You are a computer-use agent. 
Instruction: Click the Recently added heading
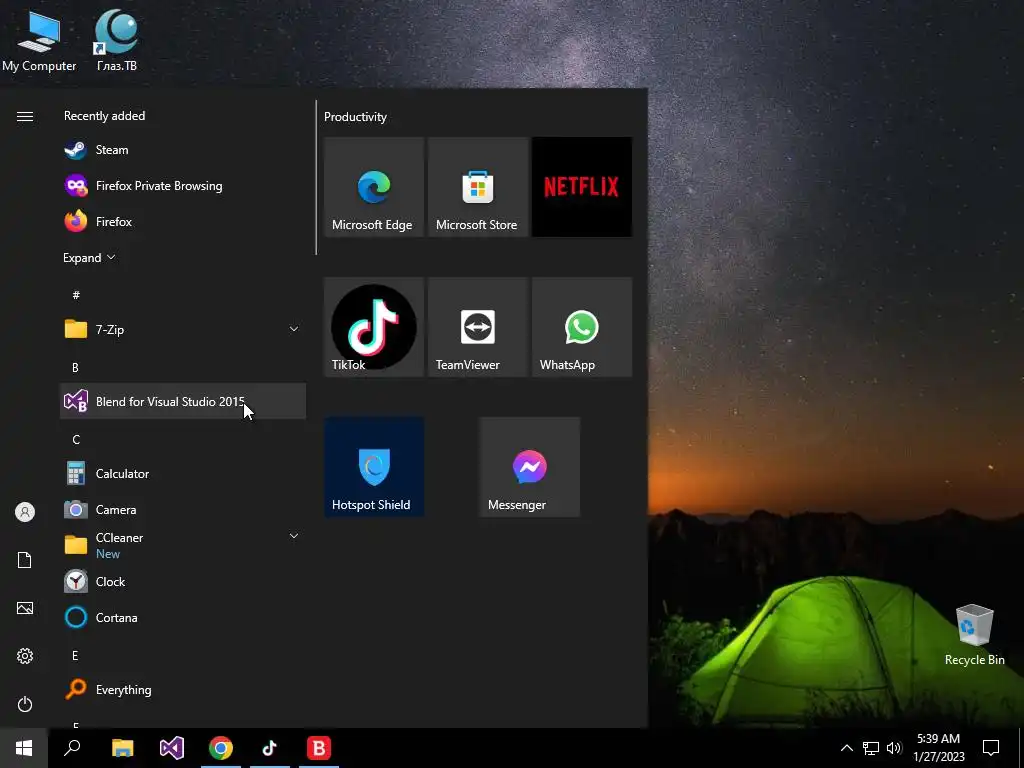[x=104, y=116]
